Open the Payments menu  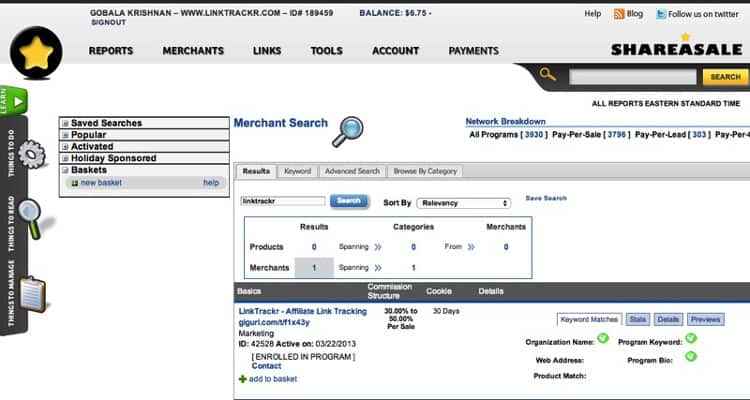click(x=474, y=51)
